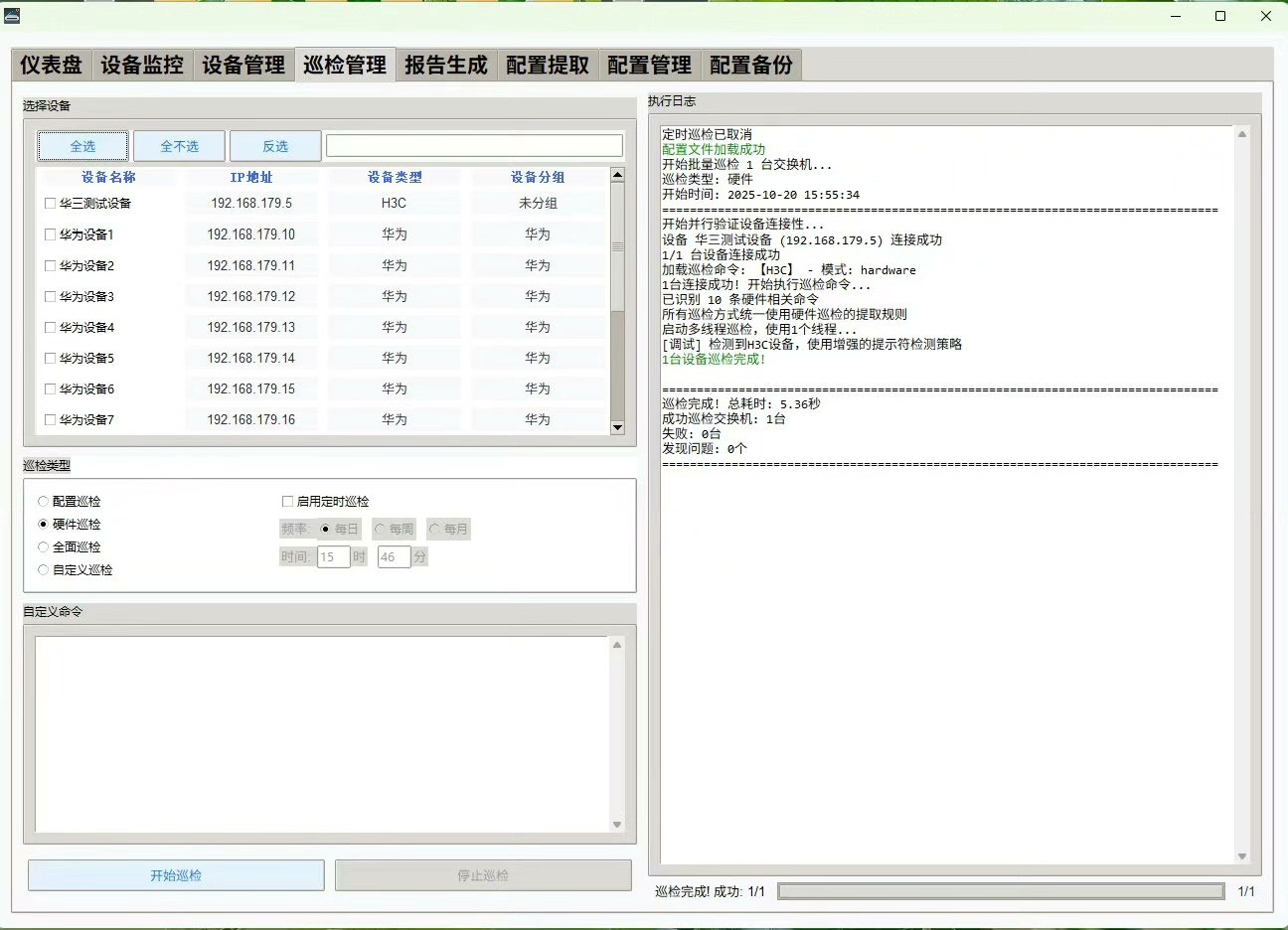The width and height of the screenshot is (1288, 930).
Task: Start inspection with 开始巡检 button
Action: point(176,875)
